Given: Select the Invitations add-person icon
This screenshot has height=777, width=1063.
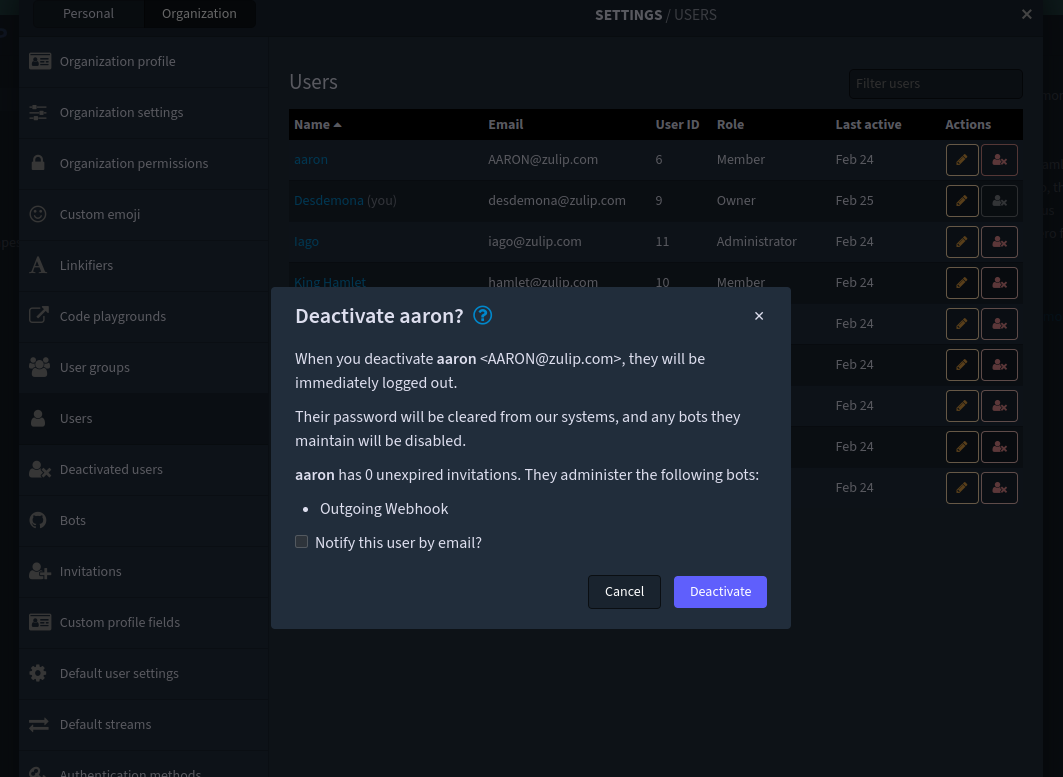Looking at the screenshot, I should pos(38,571).
